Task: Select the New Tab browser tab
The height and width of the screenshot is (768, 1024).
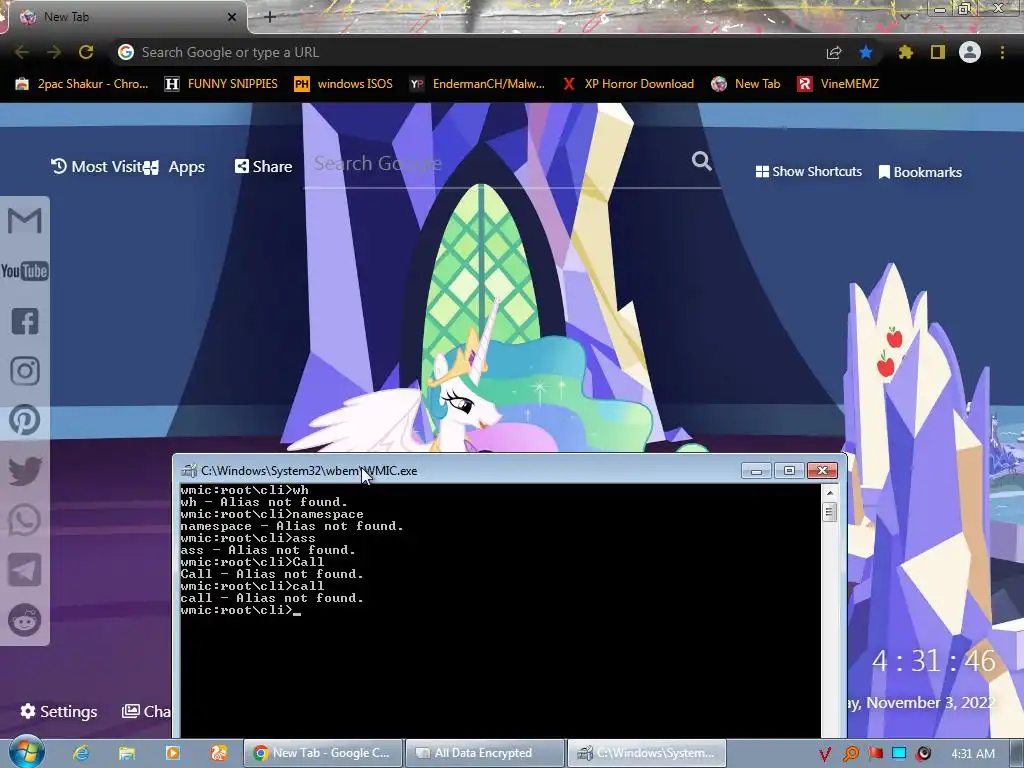Action: pos(127,17)
